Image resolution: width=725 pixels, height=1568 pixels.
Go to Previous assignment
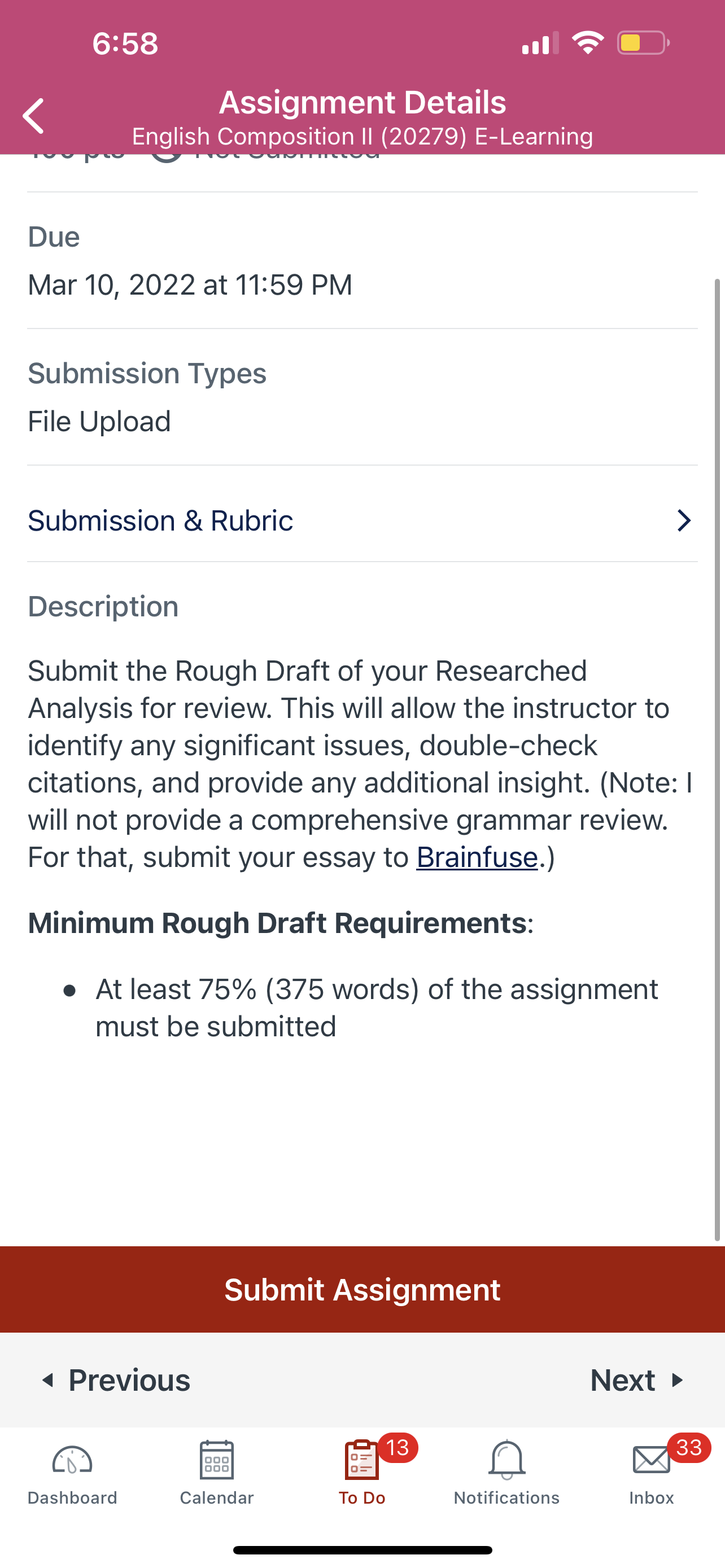coord(115,1380)
